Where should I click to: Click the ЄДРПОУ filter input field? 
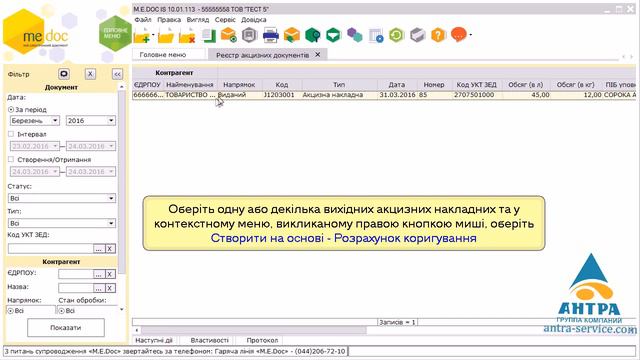(x=76, y=274)
